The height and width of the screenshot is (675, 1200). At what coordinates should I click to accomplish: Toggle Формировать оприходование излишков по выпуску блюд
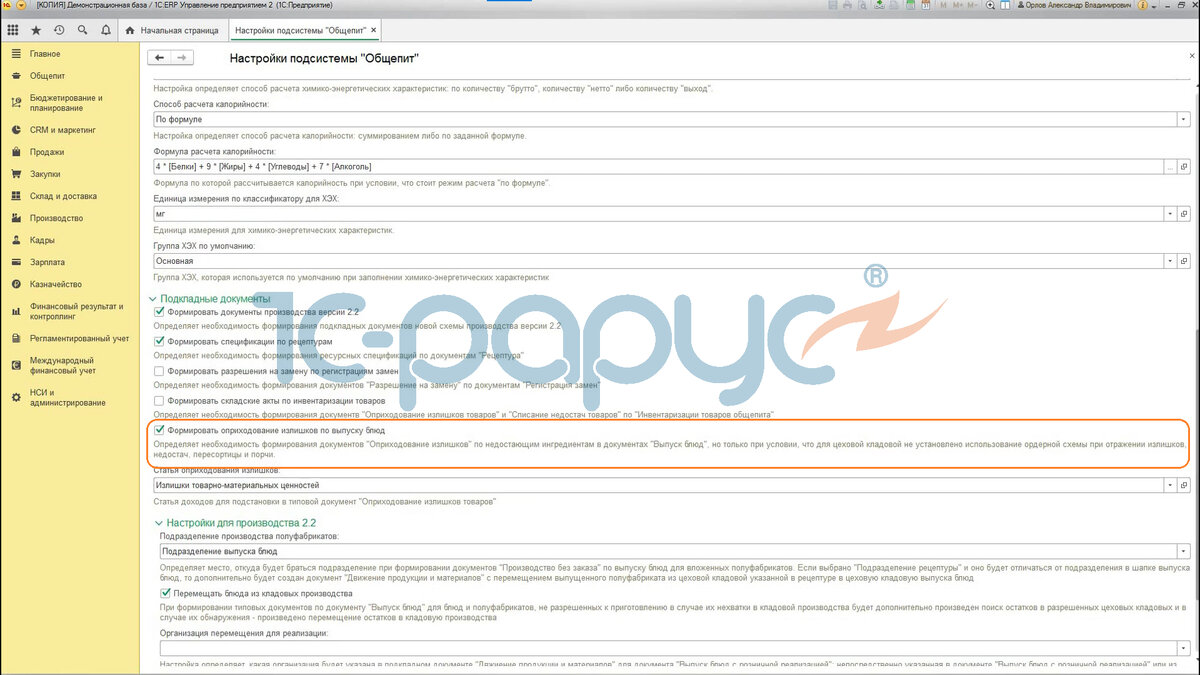[159, 429]
